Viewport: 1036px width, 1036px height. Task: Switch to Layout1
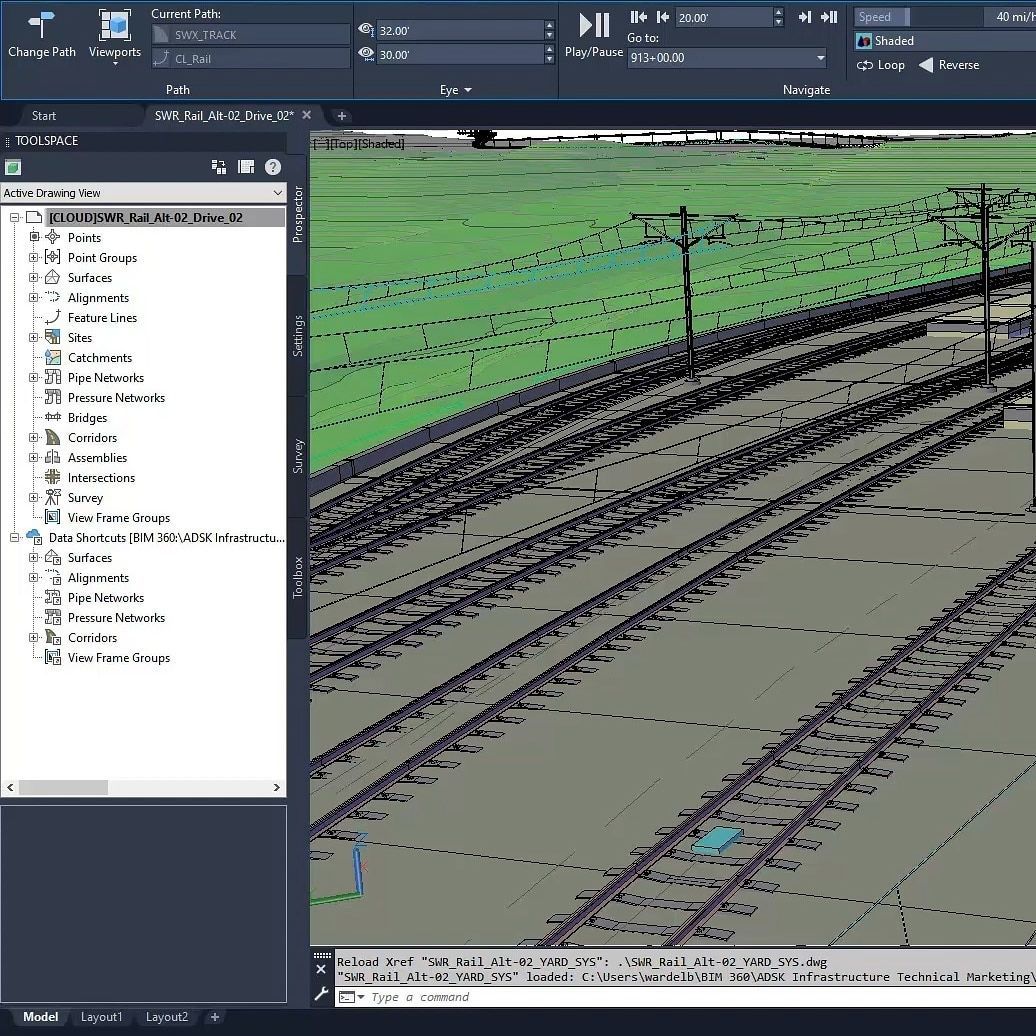pyautogui.click(x=101, y=1016)
